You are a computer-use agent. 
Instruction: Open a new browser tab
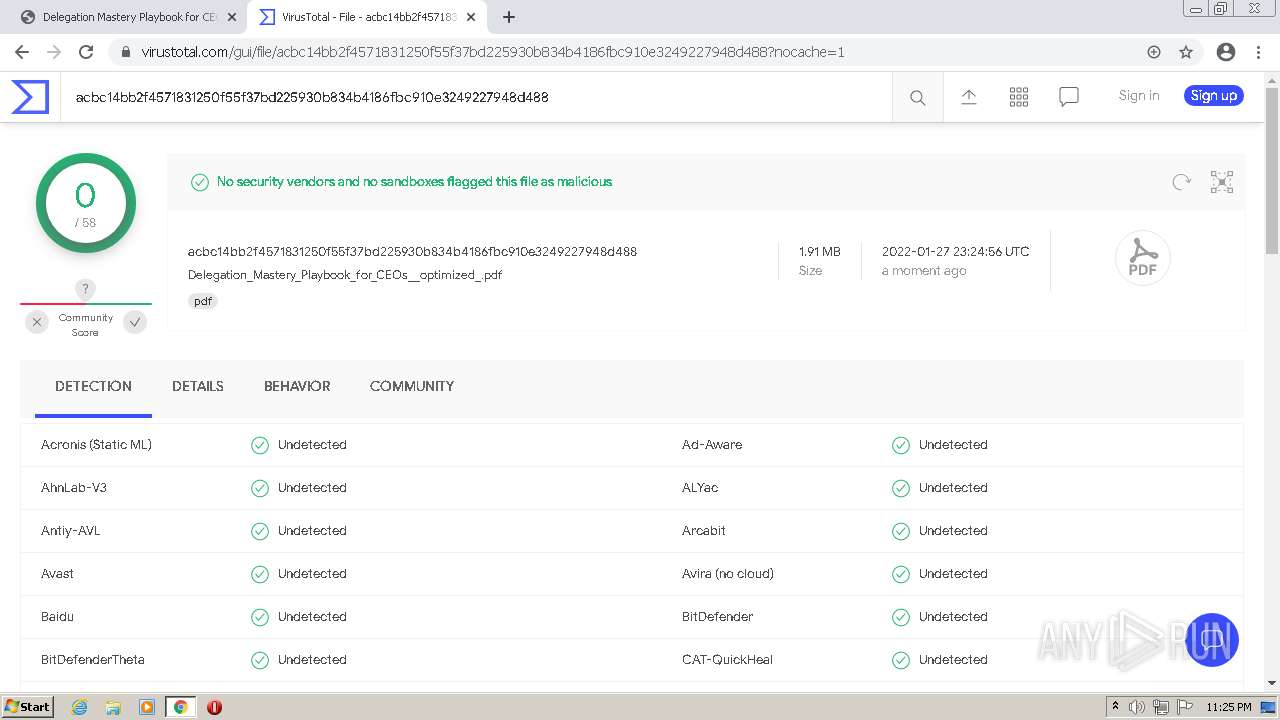[509, 17]
